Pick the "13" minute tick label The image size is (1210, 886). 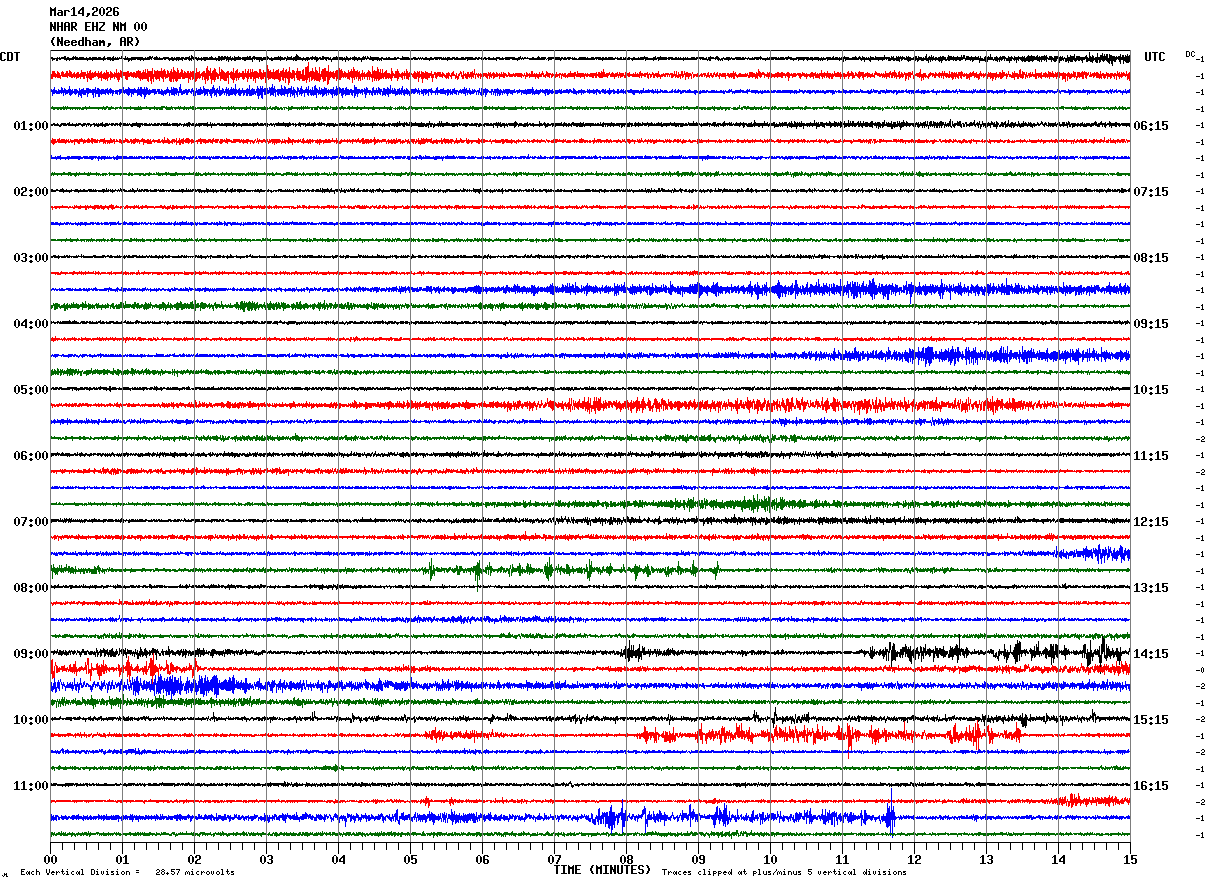coord(986,860)
